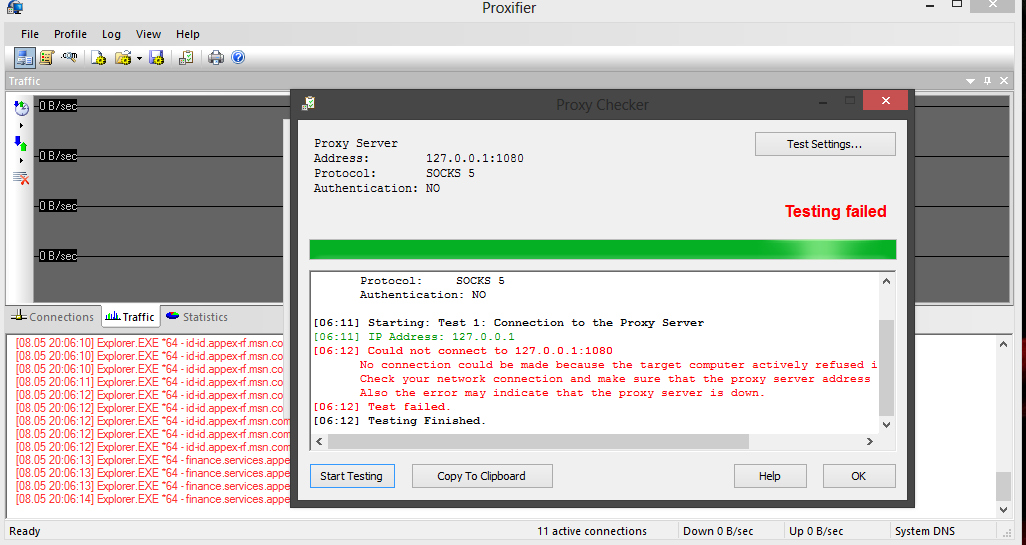
Task: Create a new profile via toolbar icon
Action: pyautogui.click(x=99, y=58)
